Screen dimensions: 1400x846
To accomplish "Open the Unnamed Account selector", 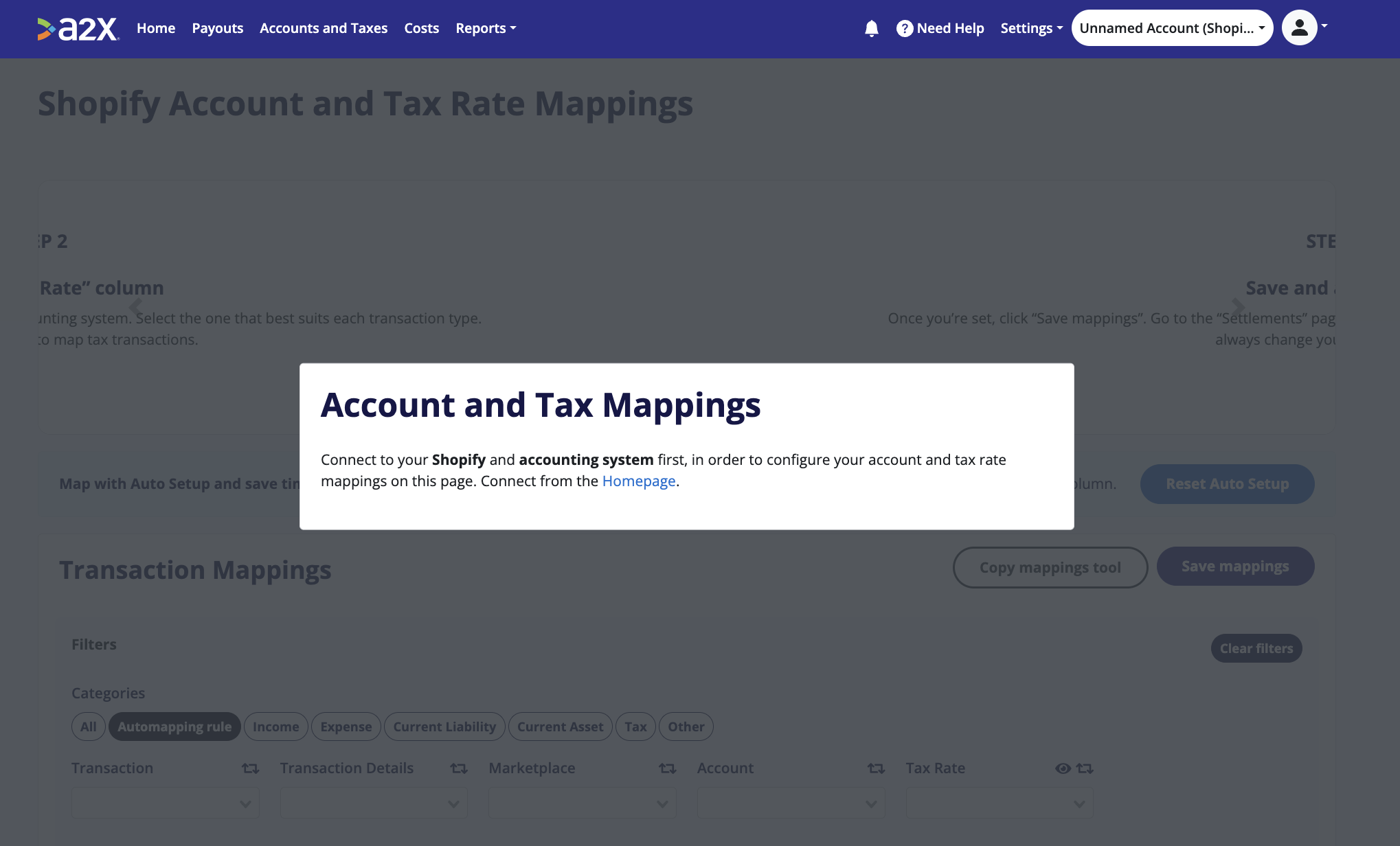I will (x=1172, y=28).
